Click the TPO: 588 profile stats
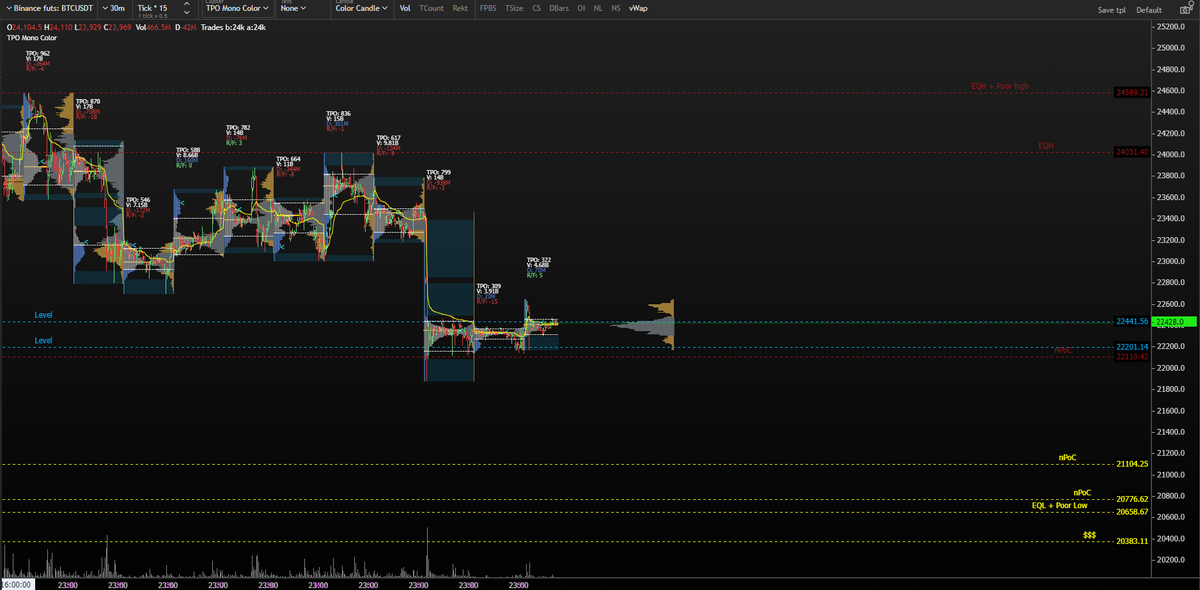Viewport: 1200px width, 590px height. point(188,157)
